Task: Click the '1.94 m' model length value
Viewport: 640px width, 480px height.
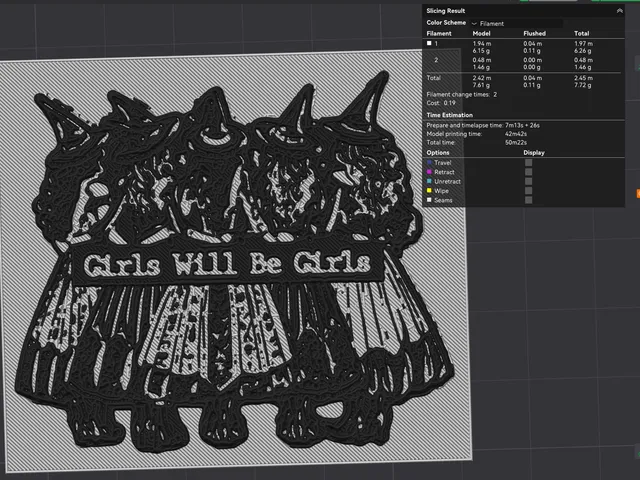Action: point(482,43)
